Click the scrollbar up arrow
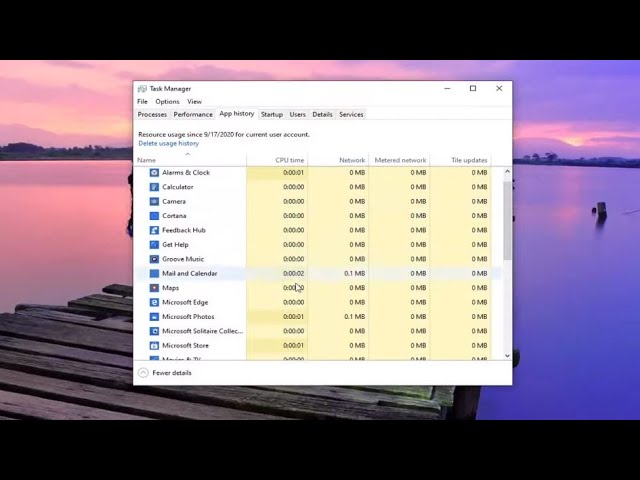The image size is (640, 480). [507, 172]
